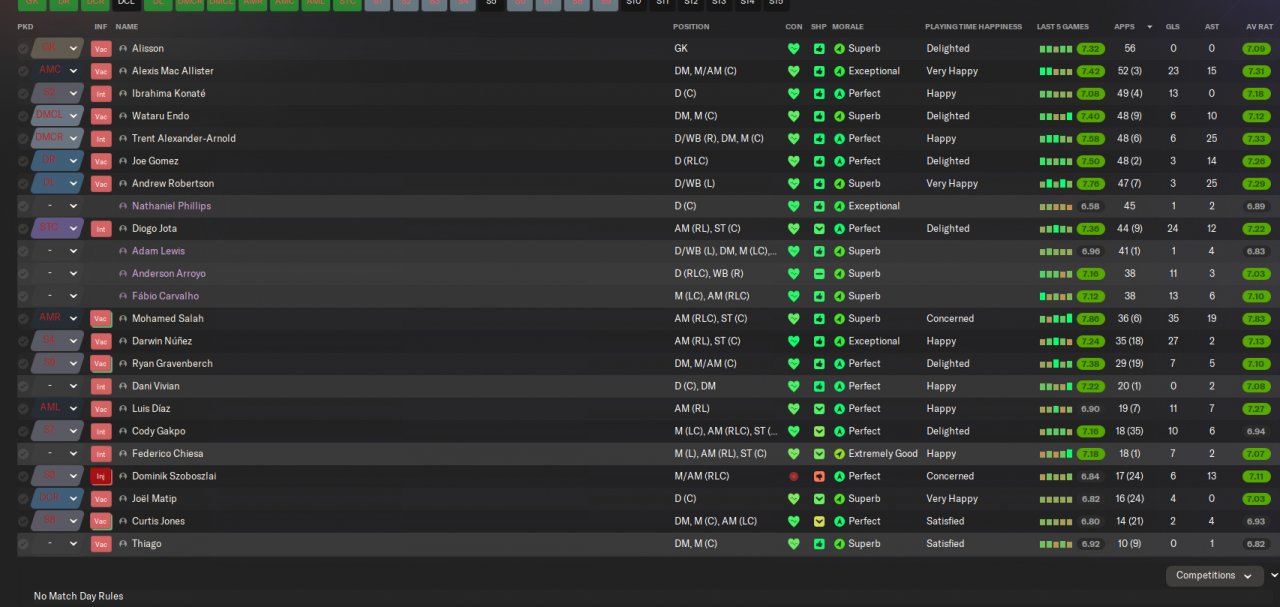Open Mohamed Salah's AMR position dropdown

tap(58, 318)
